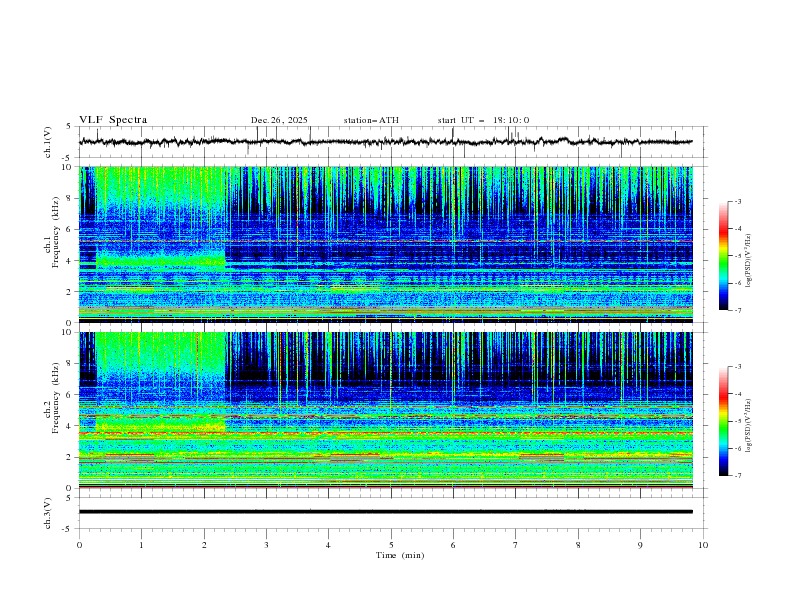Click time axis tick label "1"
Screen dimensions: 792x612
[x=141, y=545]
